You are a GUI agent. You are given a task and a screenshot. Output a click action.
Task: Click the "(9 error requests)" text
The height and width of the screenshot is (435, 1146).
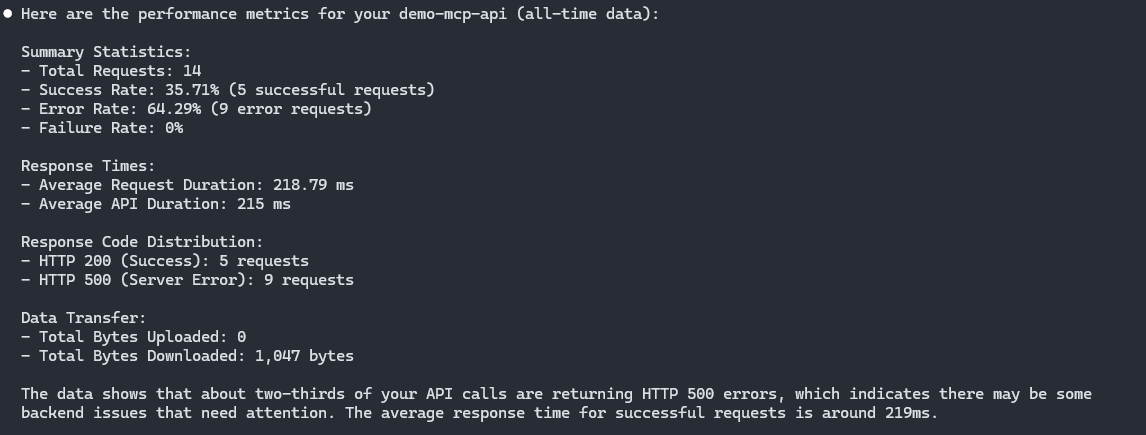click(295, 109)
